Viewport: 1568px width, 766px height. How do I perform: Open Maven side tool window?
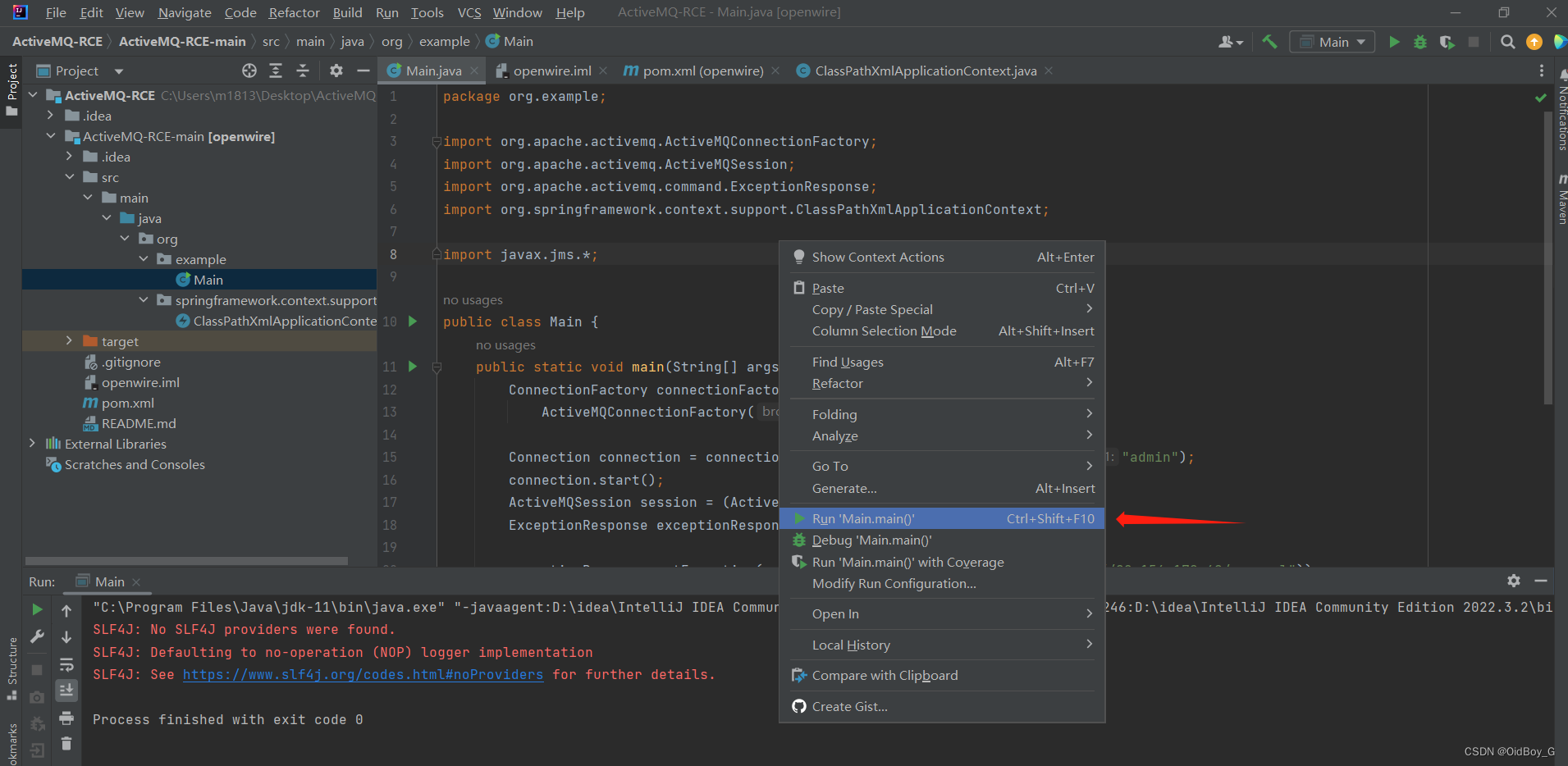[1561, 199]
